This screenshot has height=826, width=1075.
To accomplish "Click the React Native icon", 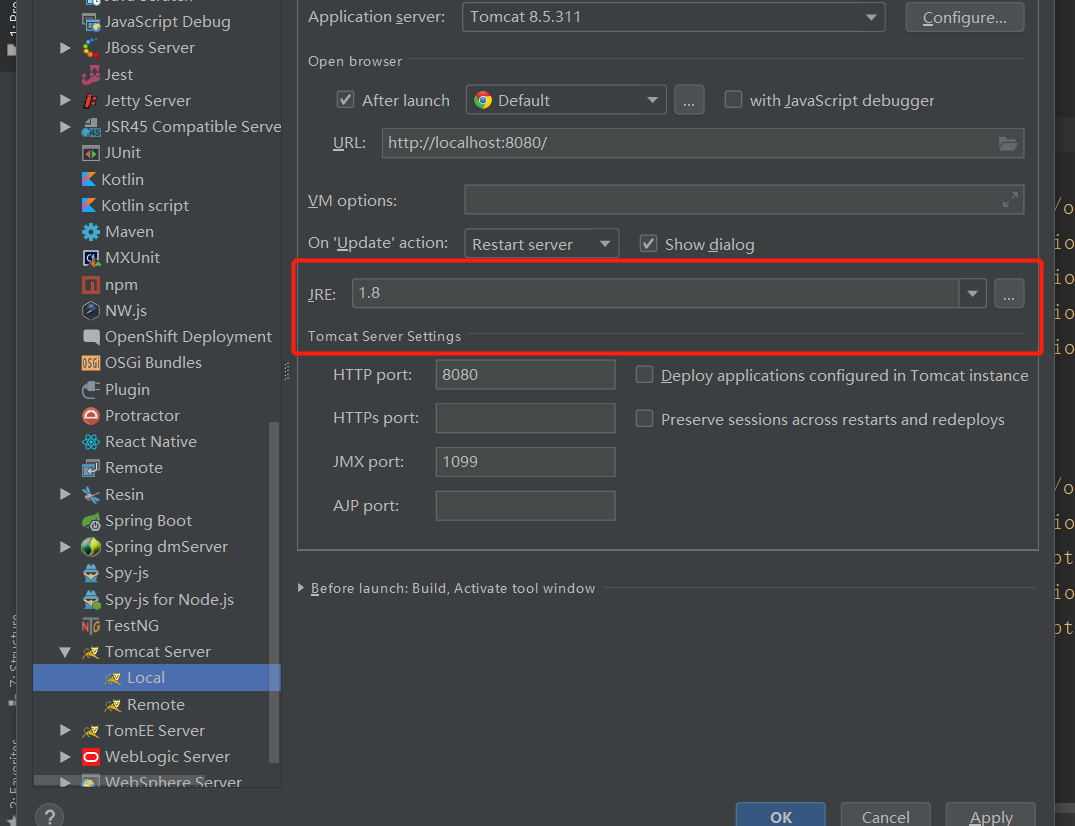I will click(x=90, y=442).
